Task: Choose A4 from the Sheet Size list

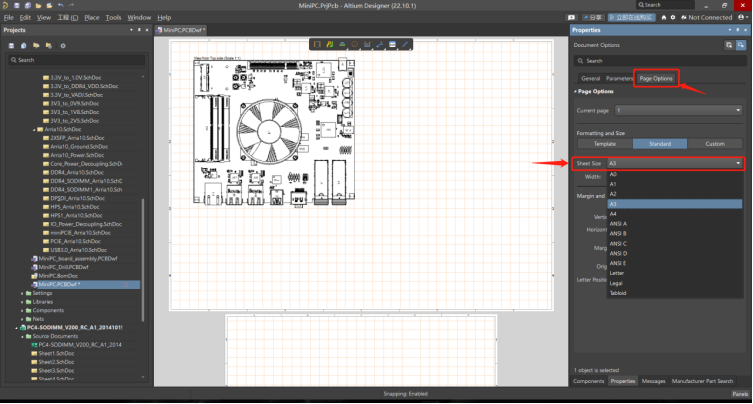Action: click(x=613, y=214)
